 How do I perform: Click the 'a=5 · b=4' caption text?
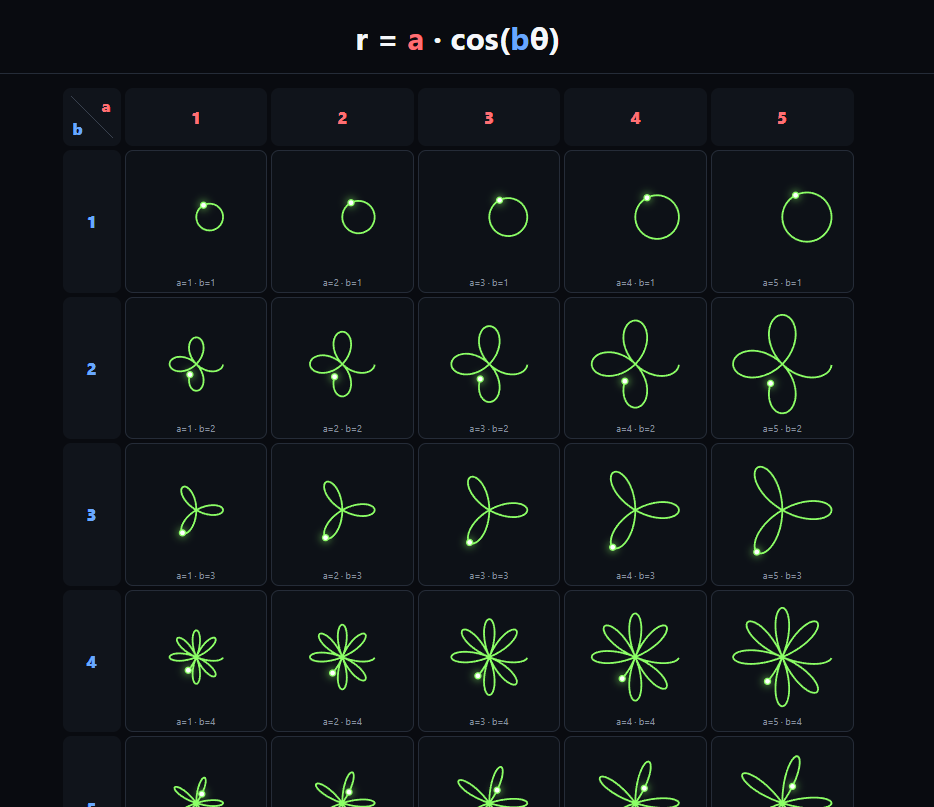click(782, 722)
